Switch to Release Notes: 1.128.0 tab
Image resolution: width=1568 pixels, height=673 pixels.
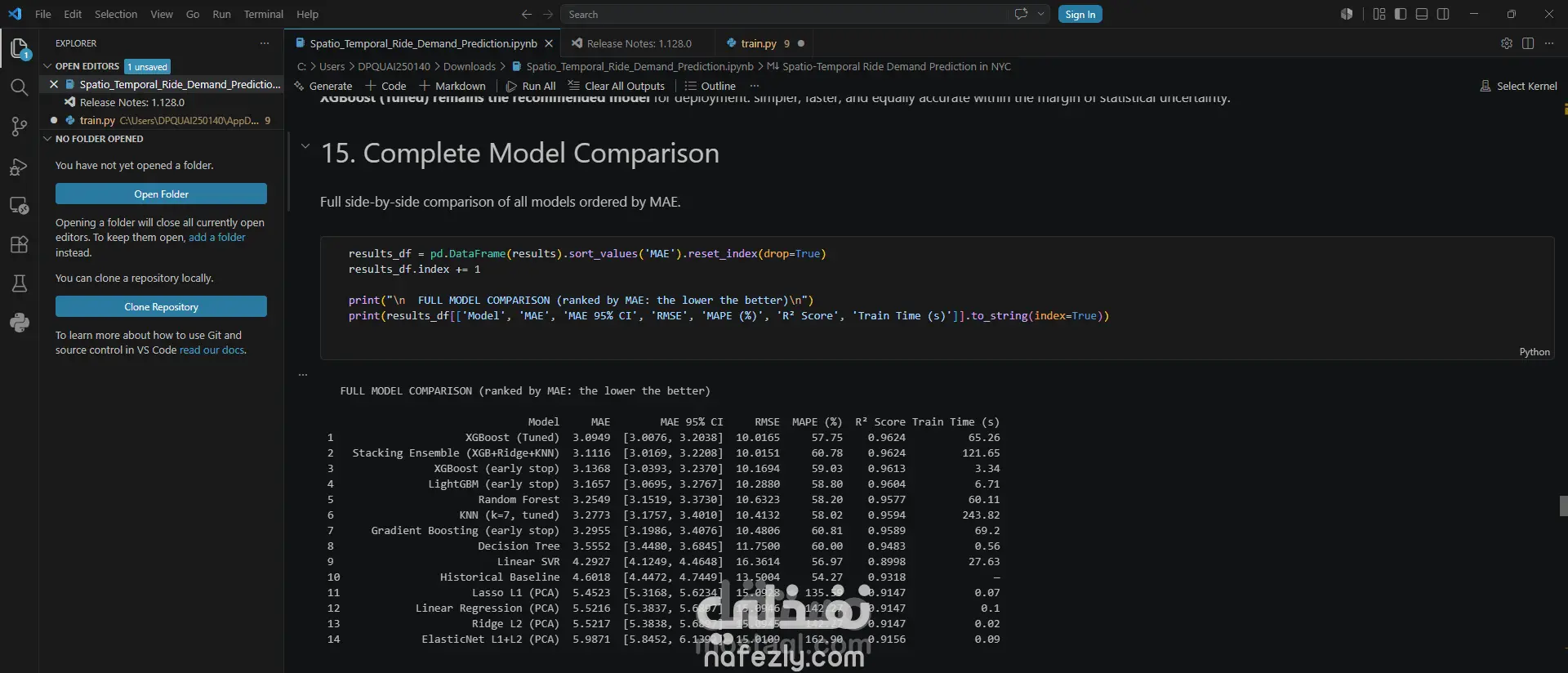coord(638,43)
